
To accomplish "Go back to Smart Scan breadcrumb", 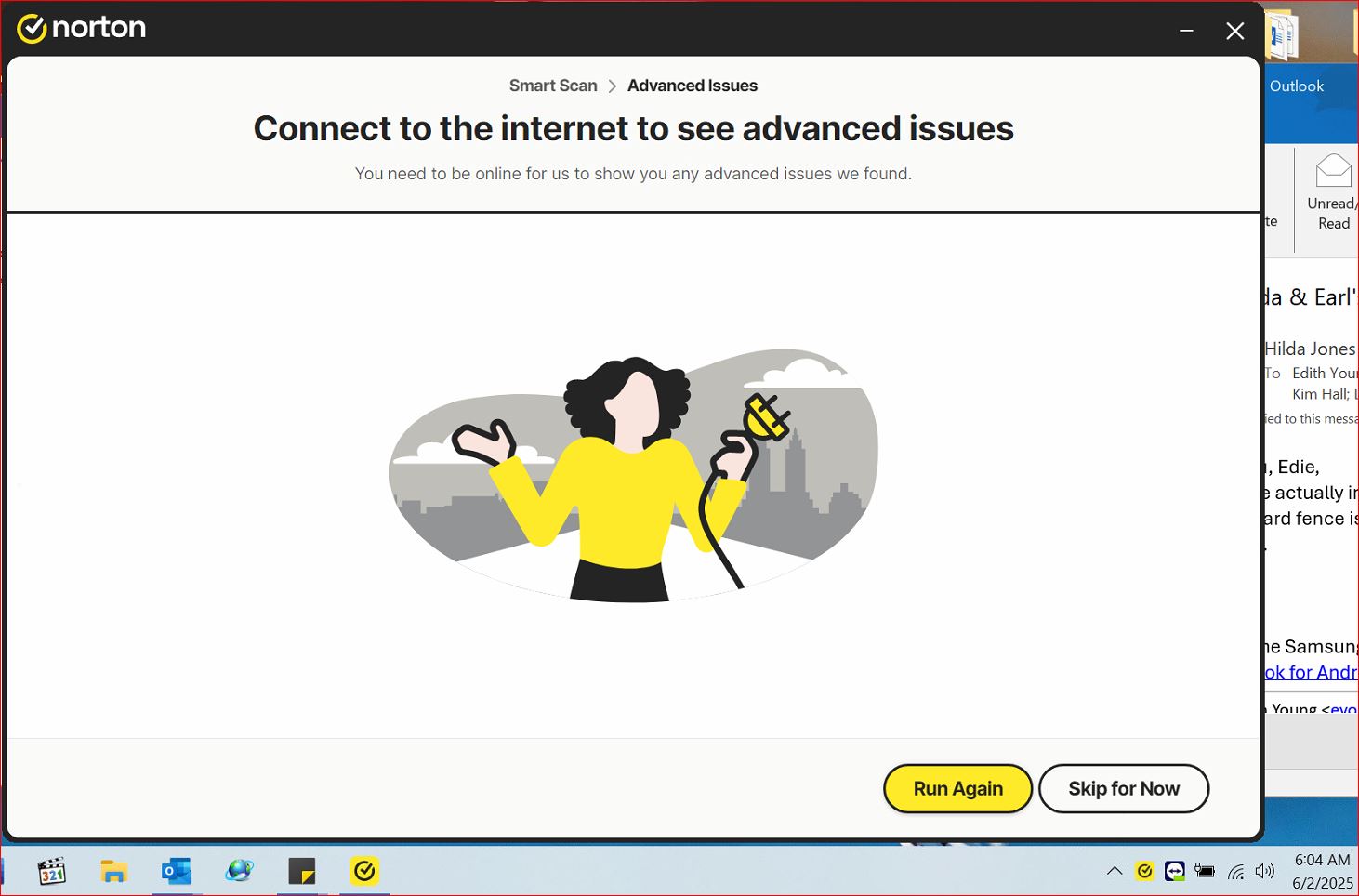I will pos(553,86).
